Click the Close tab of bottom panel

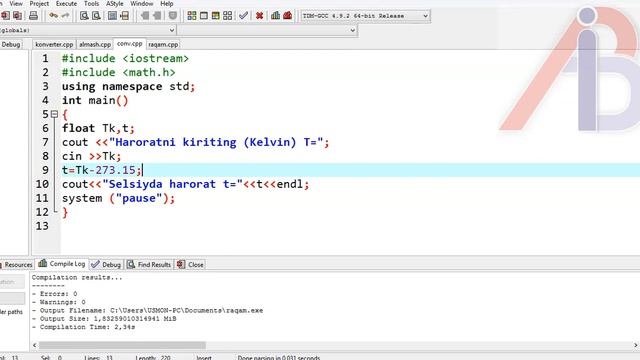coord(190,264)
